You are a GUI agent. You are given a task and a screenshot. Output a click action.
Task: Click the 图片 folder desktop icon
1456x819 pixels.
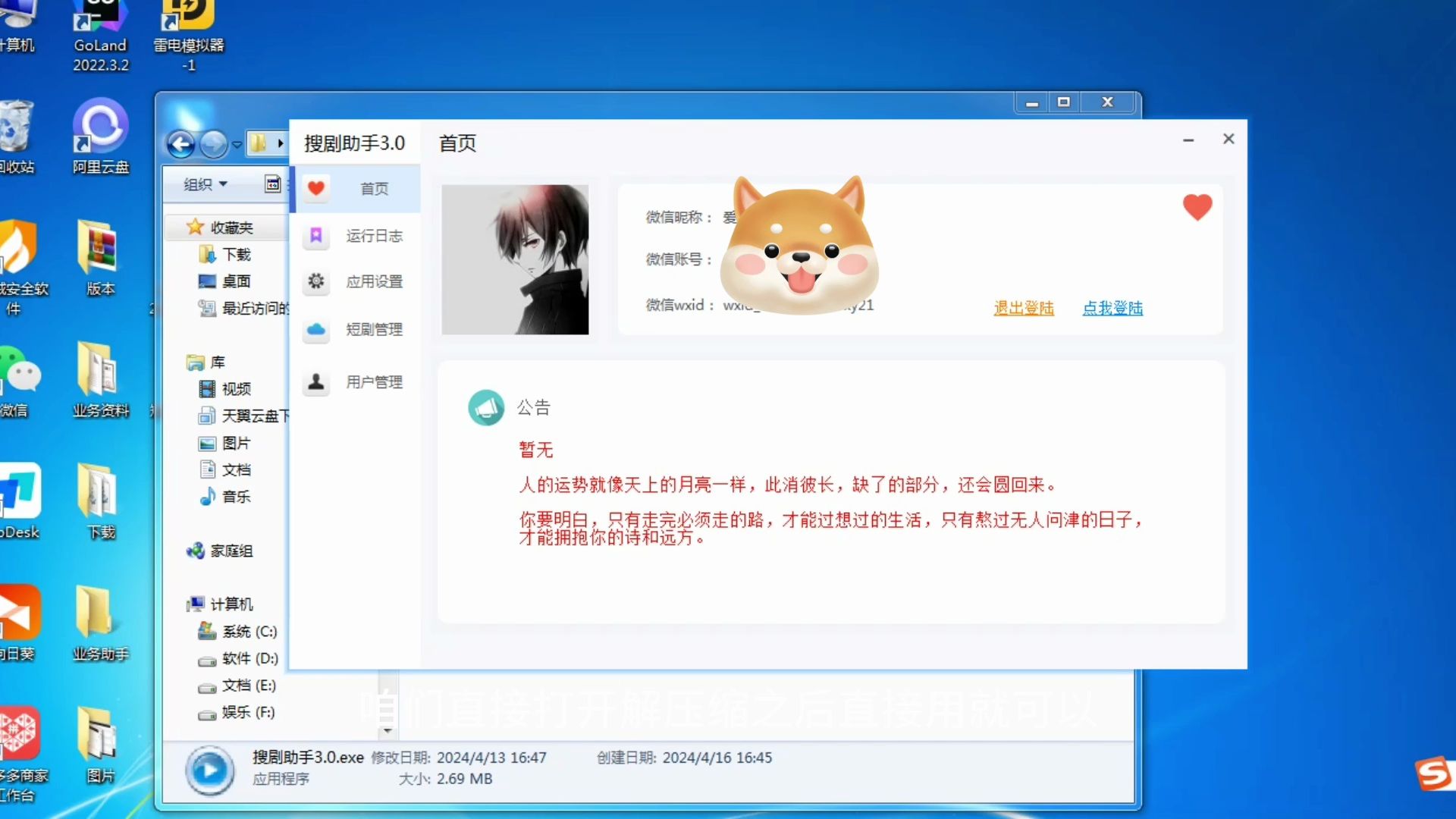[x=100, y=745]
